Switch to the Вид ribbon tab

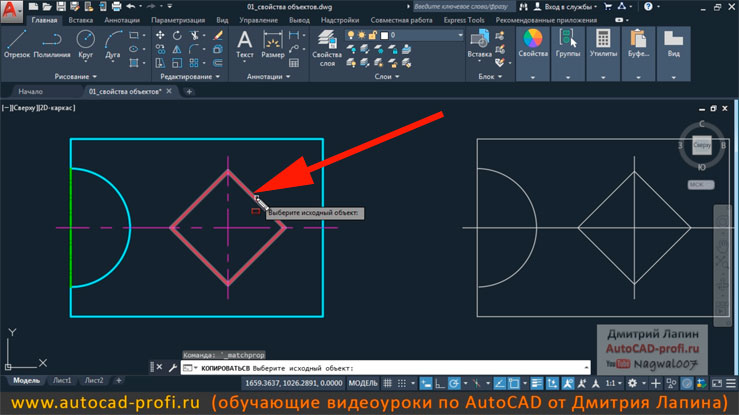222,20
